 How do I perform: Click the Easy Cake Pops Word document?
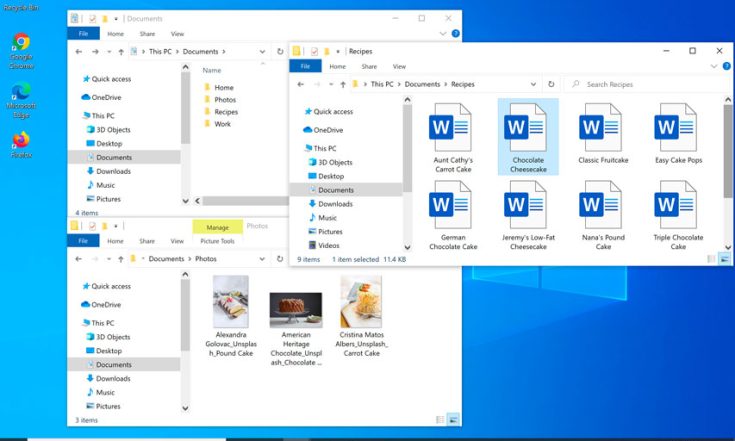(675, 128)
